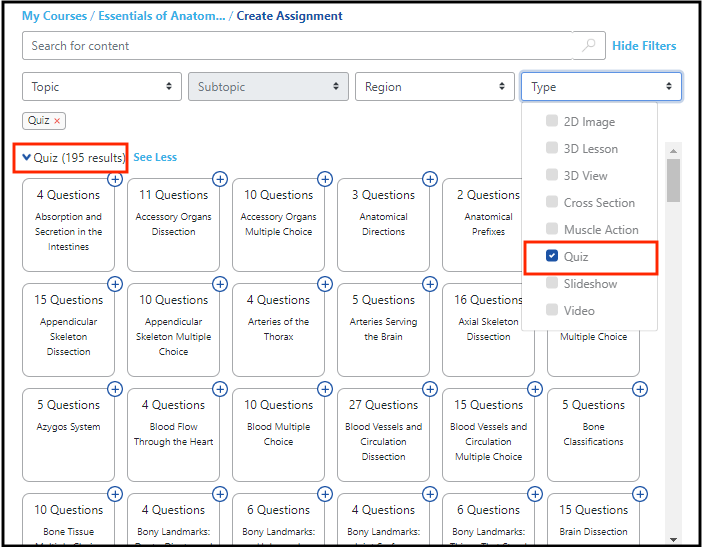Click the scrollbar down arrow
The height and width of the screenshot is (547, 702).
pos(673,539)
